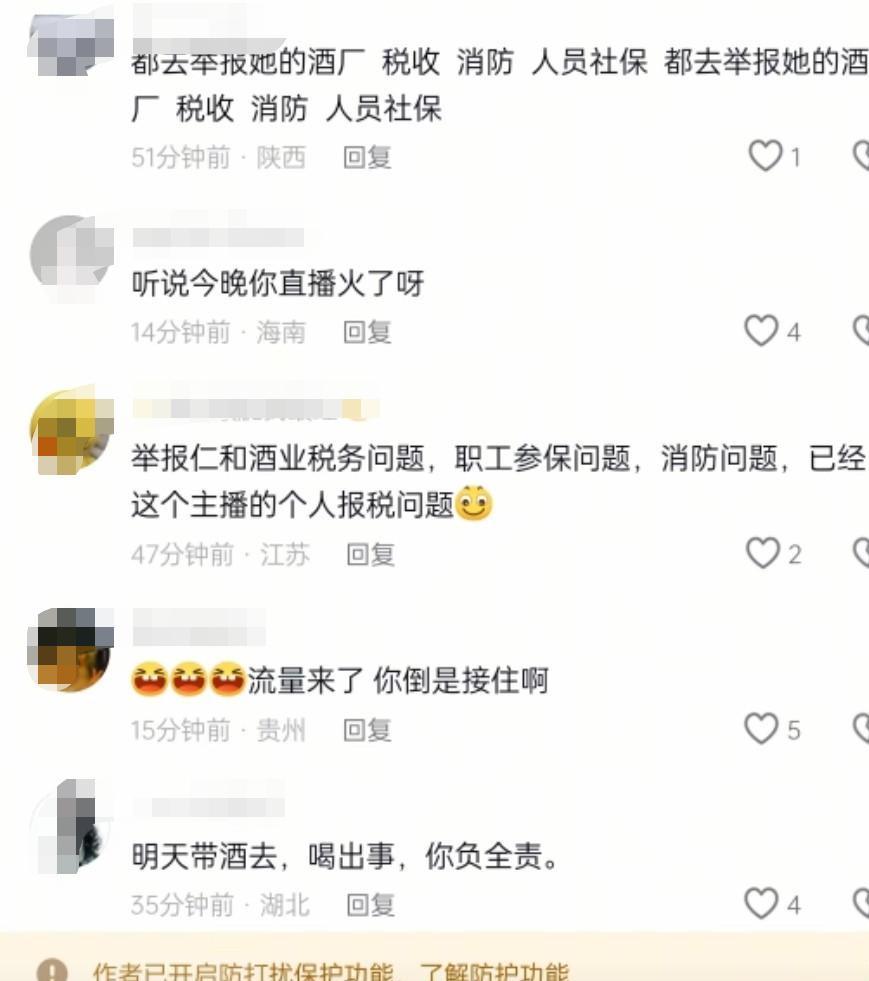Dislike the comment from 海南
869x981 pixels.
[x=861, y=330]
